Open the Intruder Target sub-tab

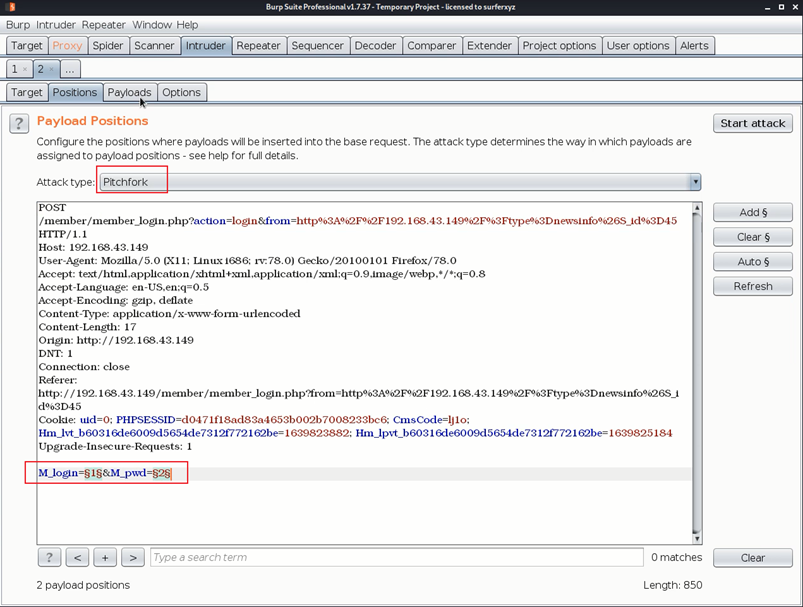coord(27,92)
